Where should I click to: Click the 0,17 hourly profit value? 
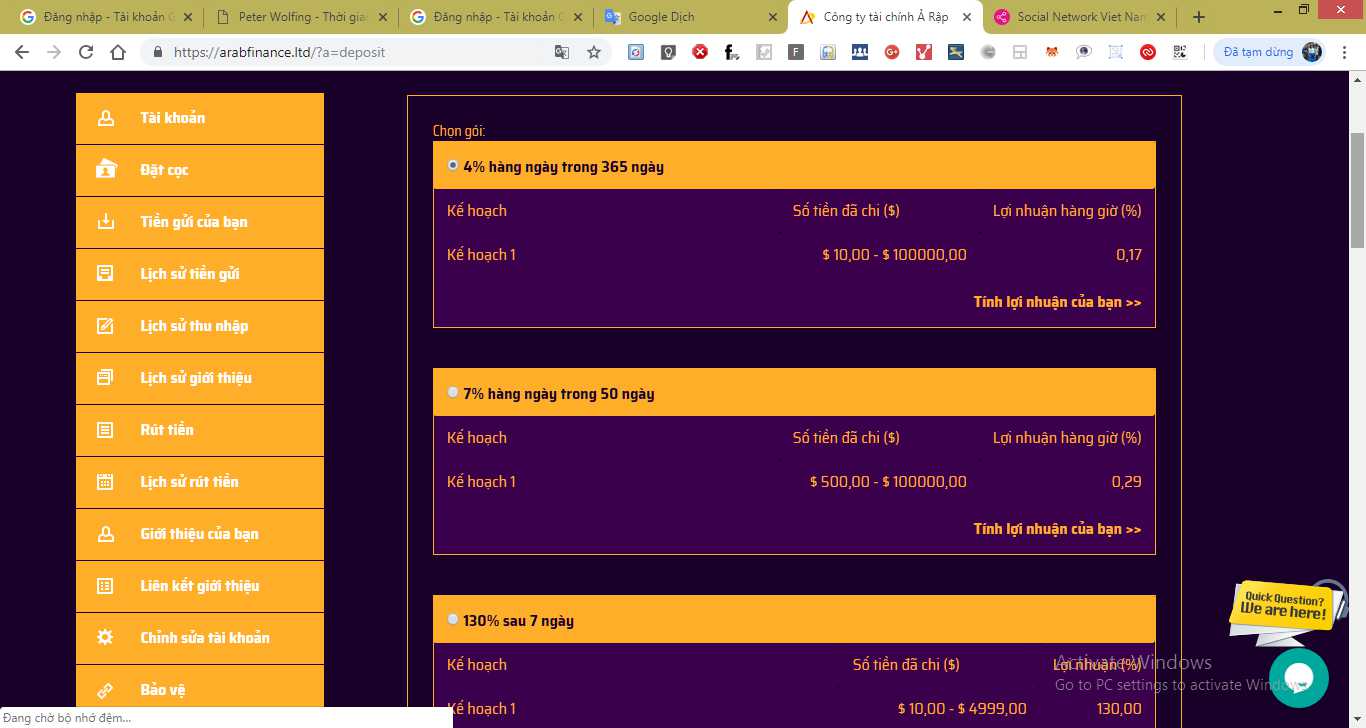[1129, 255]
